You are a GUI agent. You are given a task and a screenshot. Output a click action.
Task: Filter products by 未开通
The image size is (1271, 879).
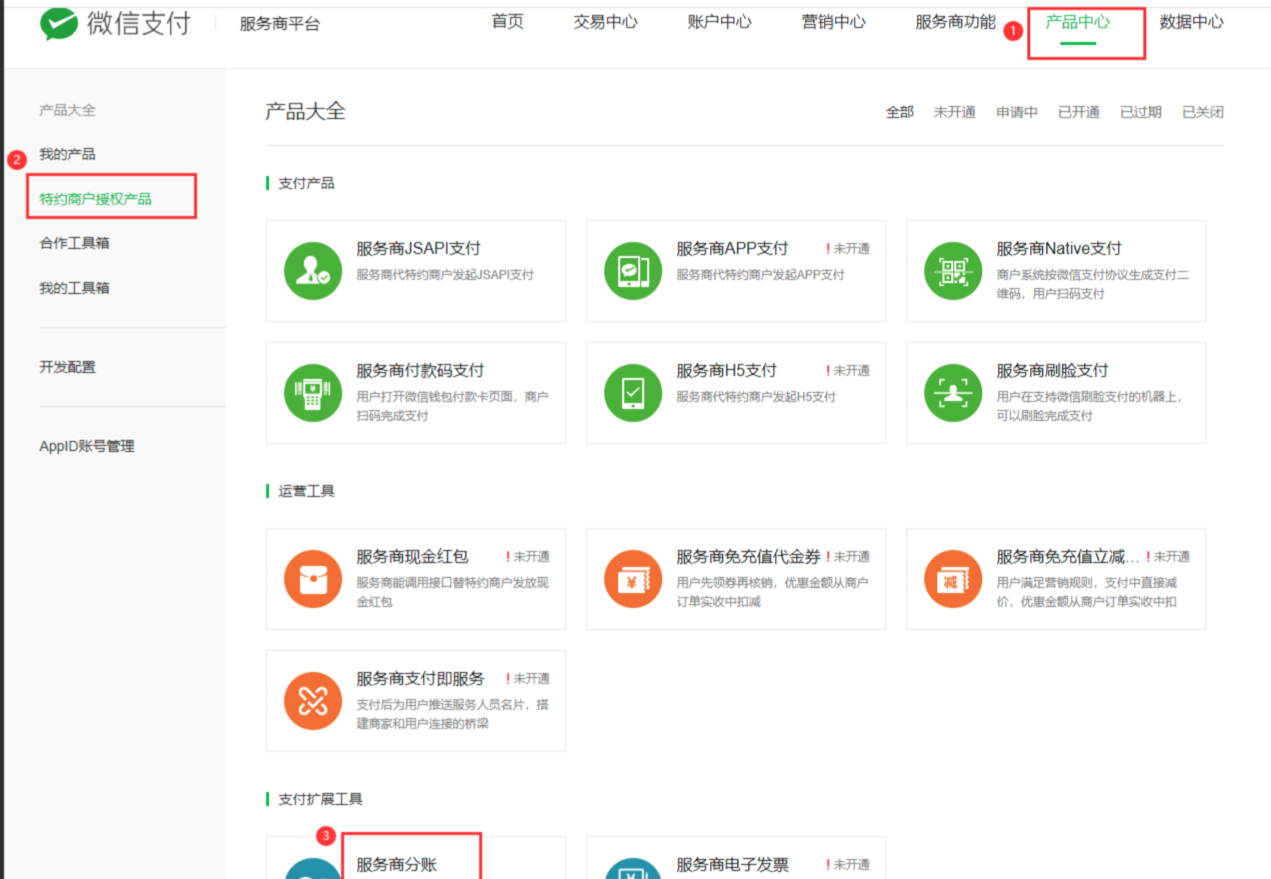[954, 112]
